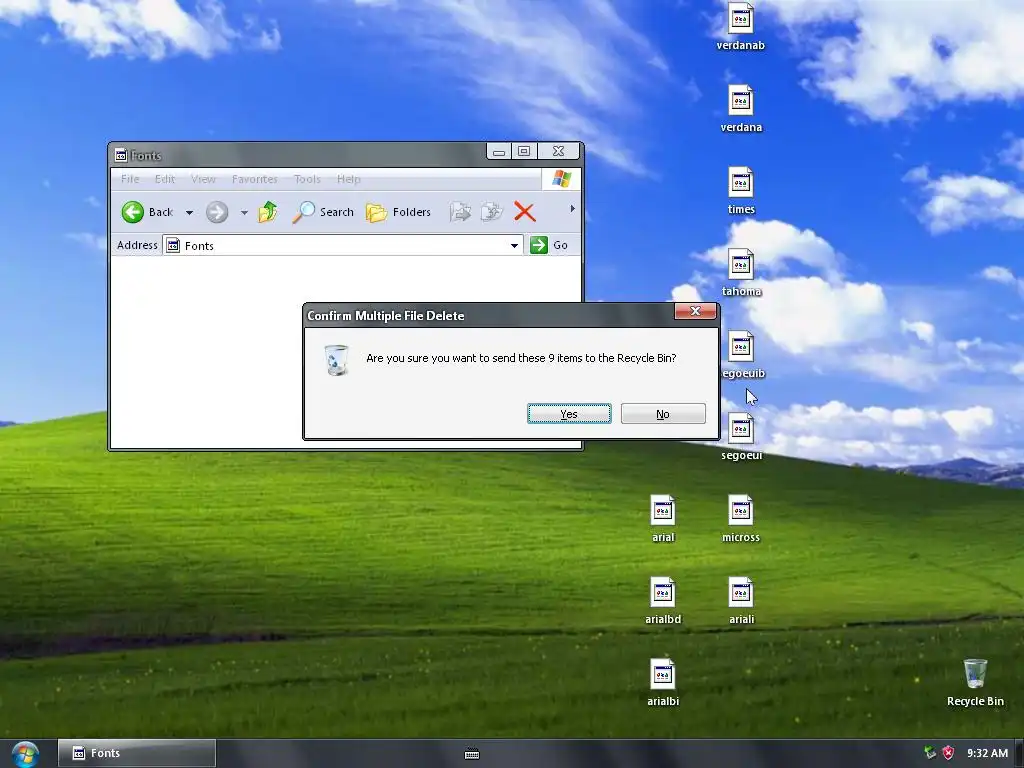Expand the toolbar overflow chevron
Viewport: 1024px width, 768px height.
(572, 209)
